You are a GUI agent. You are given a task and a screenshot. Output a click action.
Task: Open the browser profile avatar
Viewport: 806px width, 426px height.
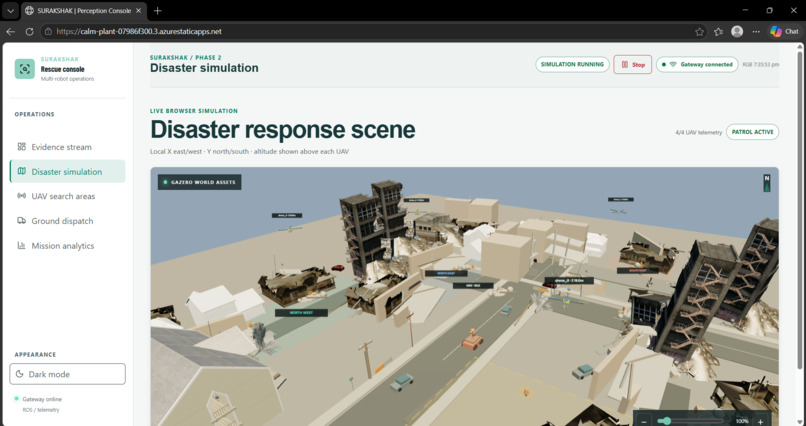[x=737, y=31]
